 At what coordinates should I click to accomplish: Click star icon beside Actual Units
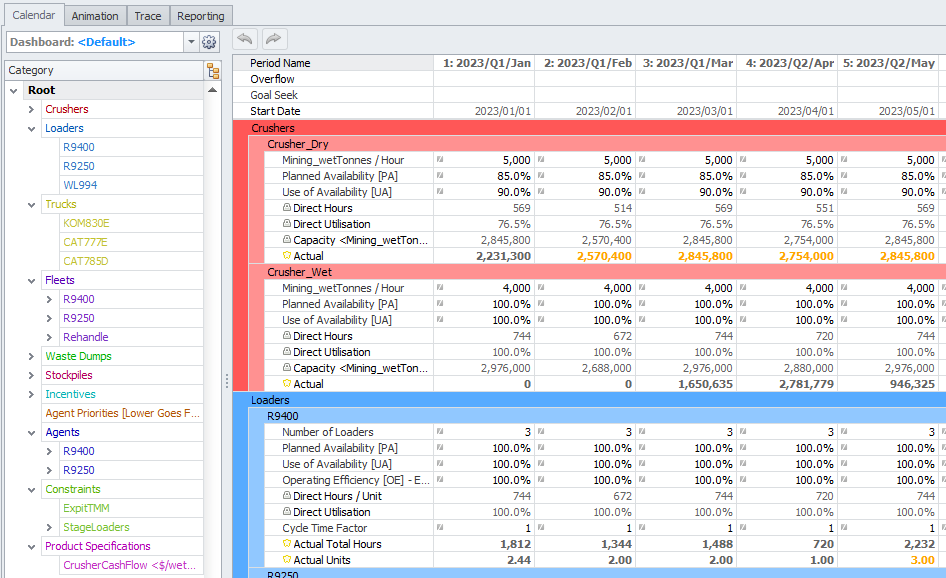(287, 560)
